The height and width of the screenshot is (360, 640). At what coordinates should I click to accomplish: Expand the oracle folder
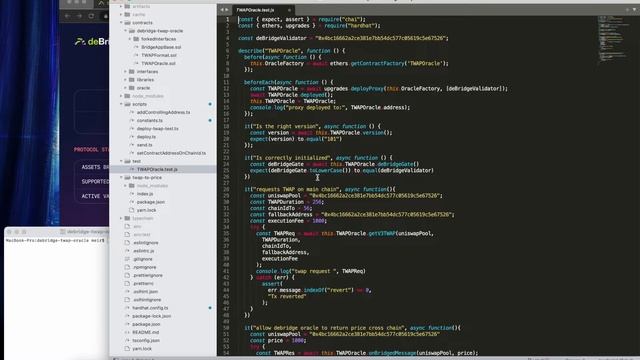coord(126,88)
